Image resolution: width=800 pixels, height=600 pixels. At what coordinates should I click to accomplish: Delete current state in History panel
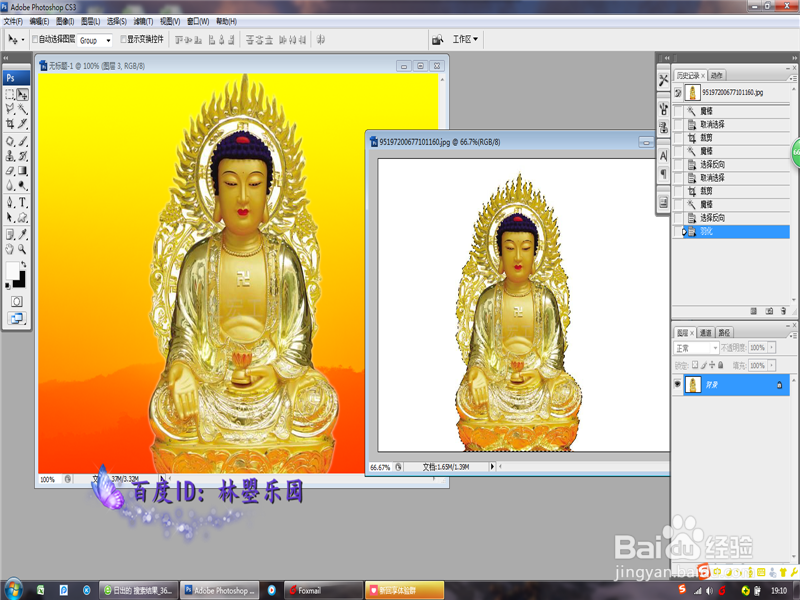[x=783, y=311]
